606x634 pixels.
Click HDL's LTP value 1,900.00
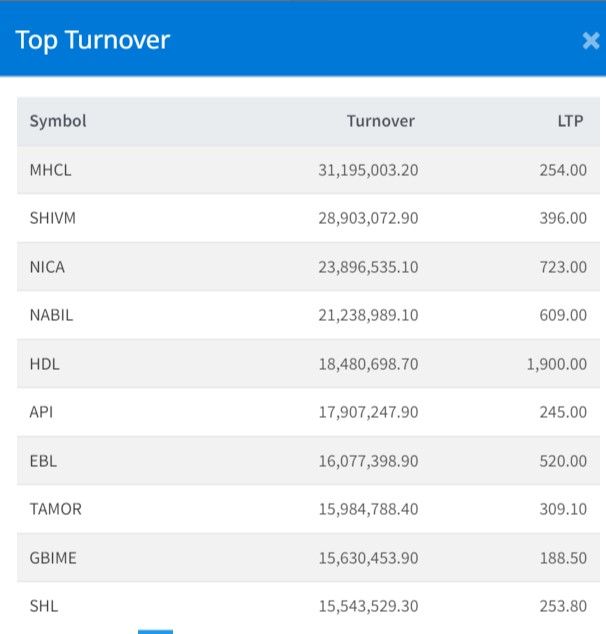557,364
